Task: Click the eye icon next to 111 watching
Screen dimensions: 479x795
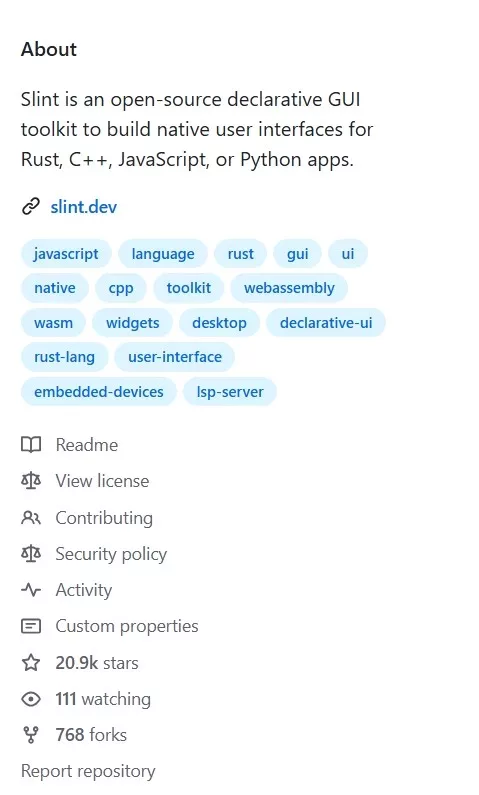Action: (x=31, y=699)
